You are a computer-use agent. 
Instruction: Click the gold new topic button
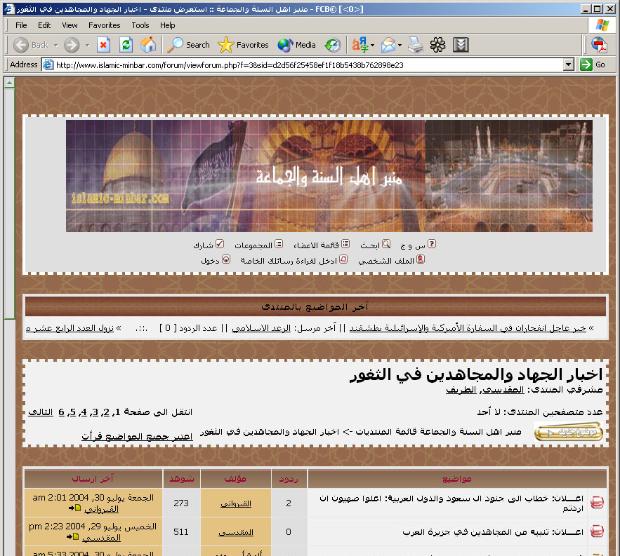click(568, 432)
